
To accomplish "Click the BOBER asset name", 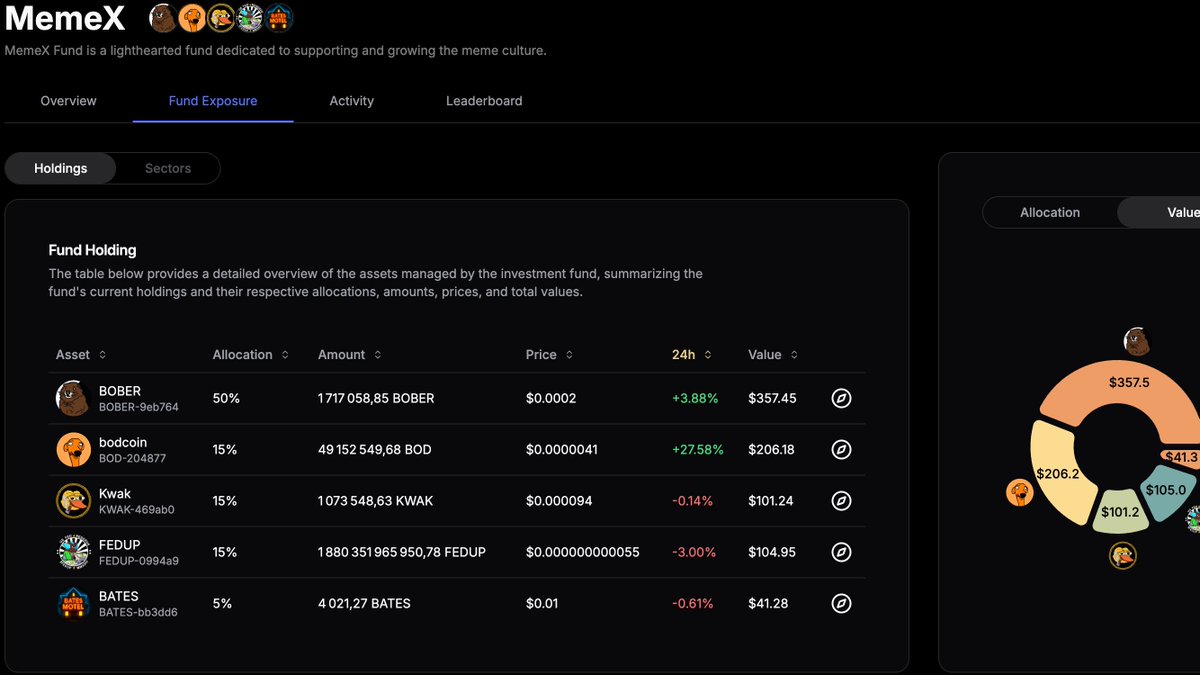I will tap(120, 391).
